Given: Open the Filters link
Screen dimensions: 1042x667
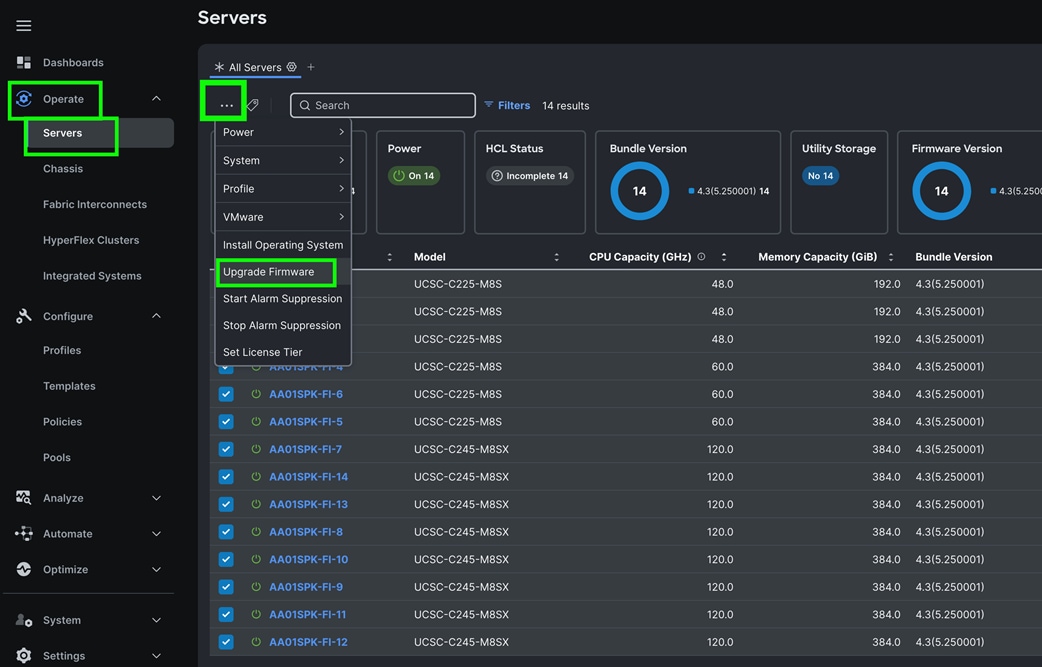Looking at the screenshot, I should point(507,105).
